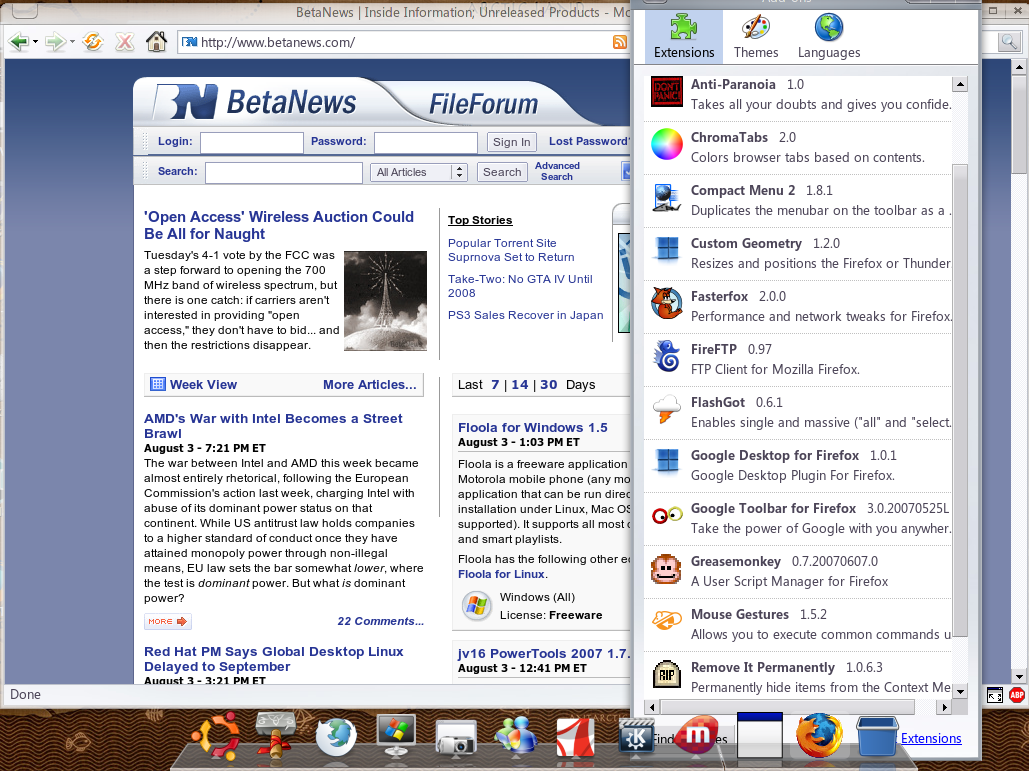Open the Lost Password link

(x=589, y=141)
